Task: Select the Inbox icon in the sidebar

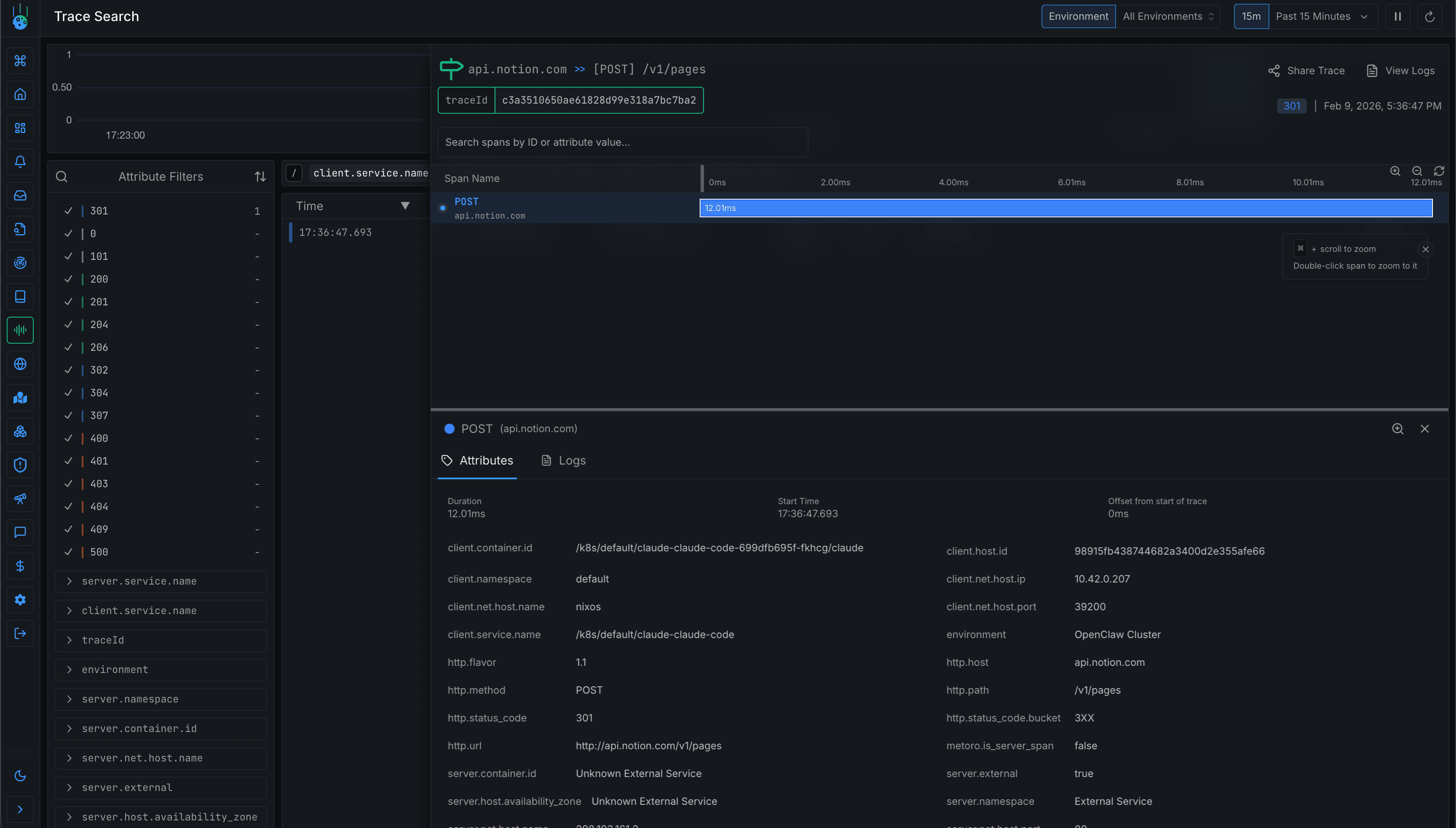Action: click(x=21, y=195)
